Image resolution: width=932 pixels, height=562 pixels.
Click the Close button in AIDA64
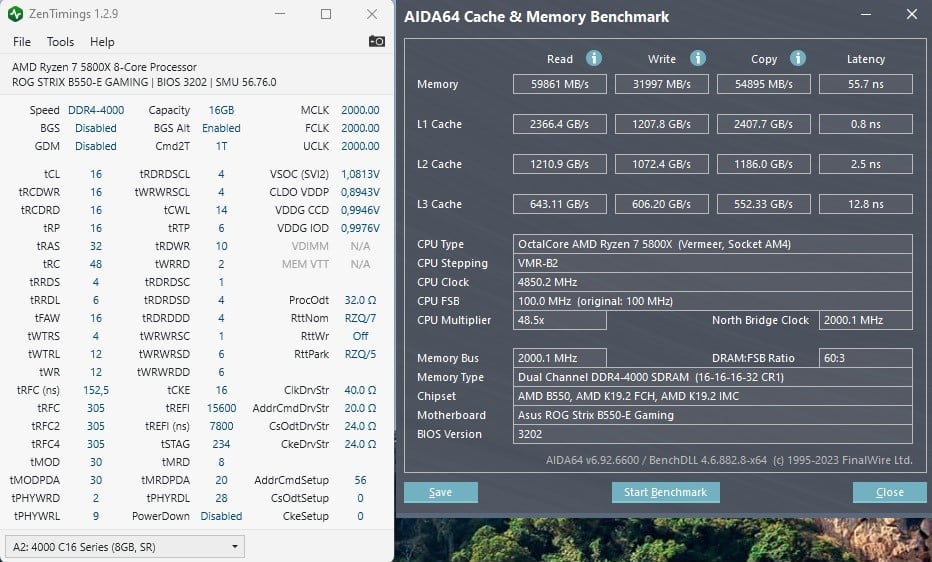click(x=889, y=492)
